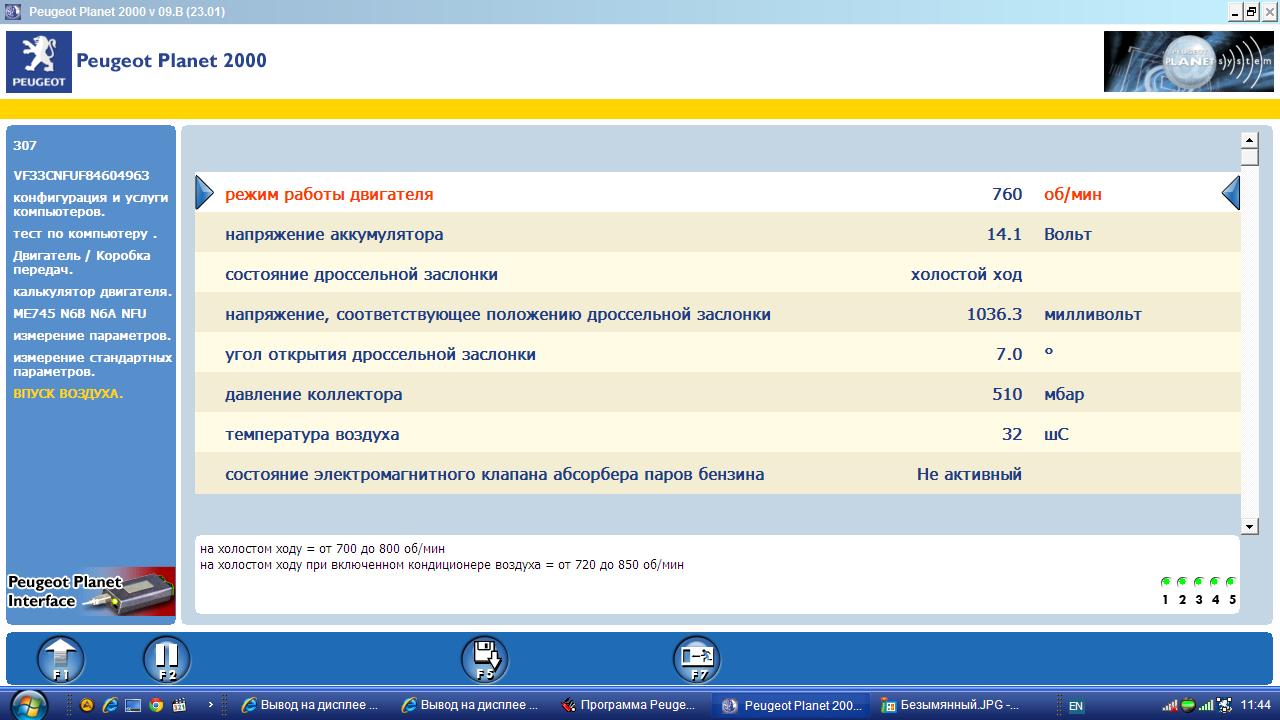Click the 'Не активный' valve state value

click(969, 474)
